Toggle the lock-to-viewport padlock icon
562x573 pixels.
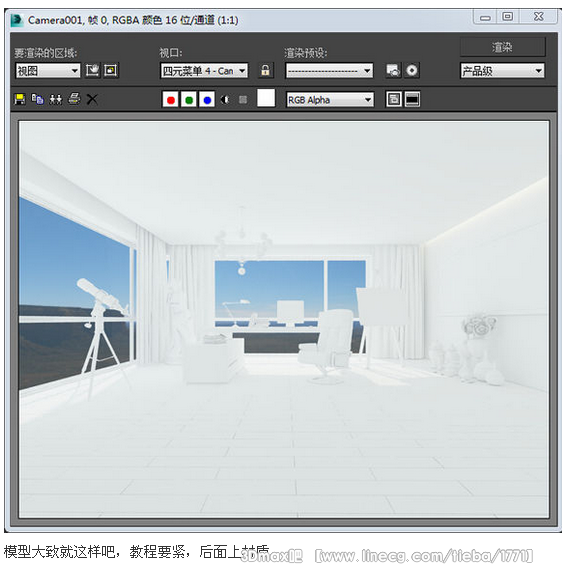pos(266,70)
